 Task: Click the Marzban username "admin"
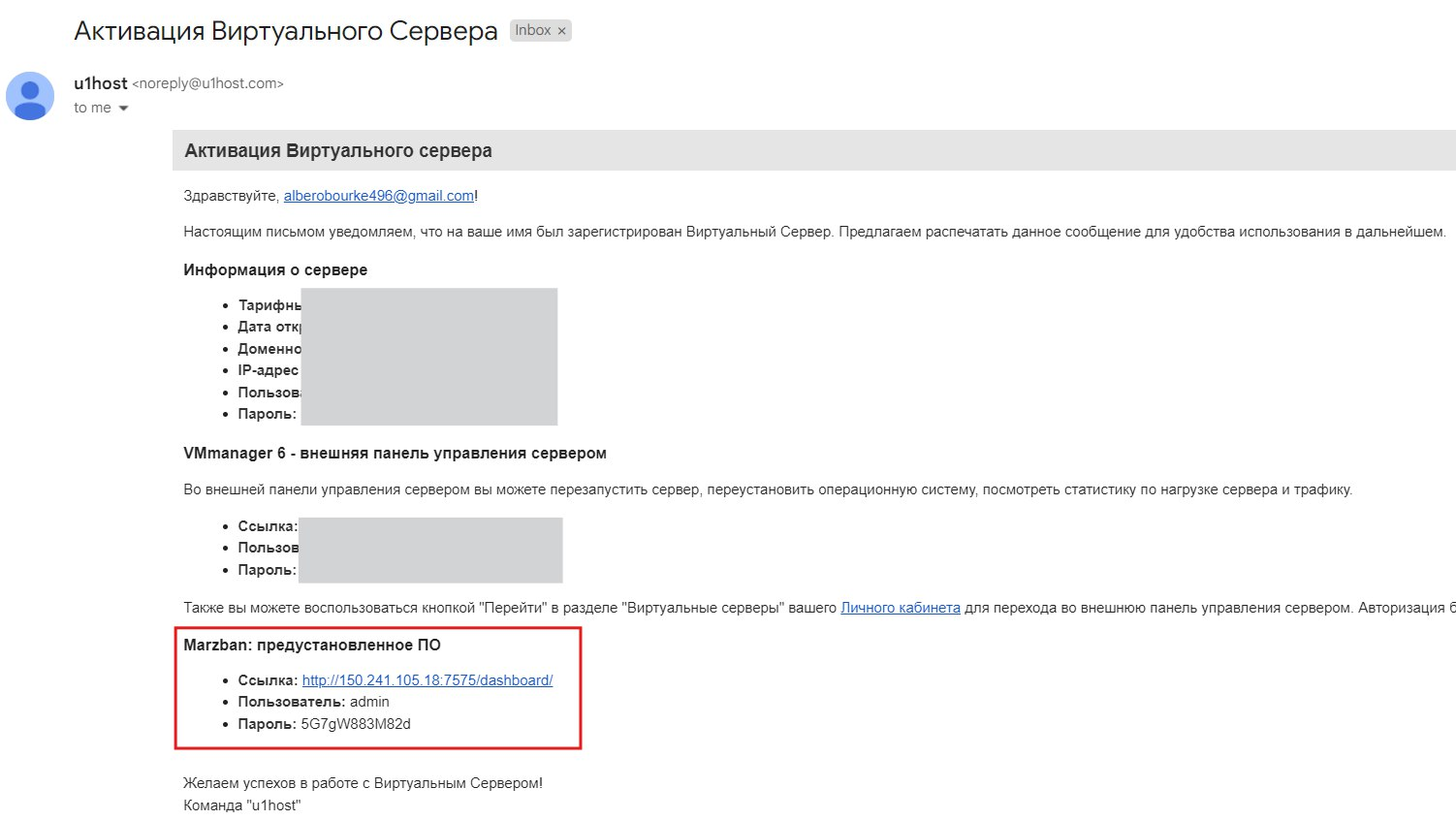pyautogui.click(x=369, y=702)
